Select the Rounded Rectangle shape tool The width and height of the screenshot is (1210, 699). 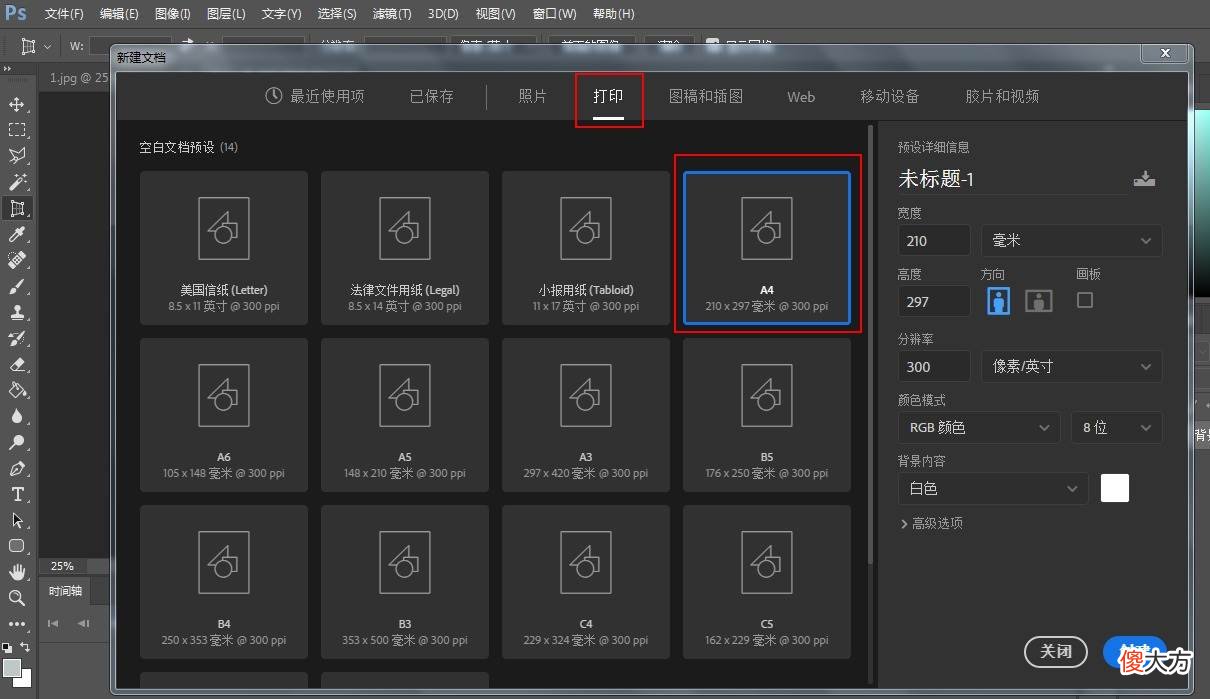17,546
